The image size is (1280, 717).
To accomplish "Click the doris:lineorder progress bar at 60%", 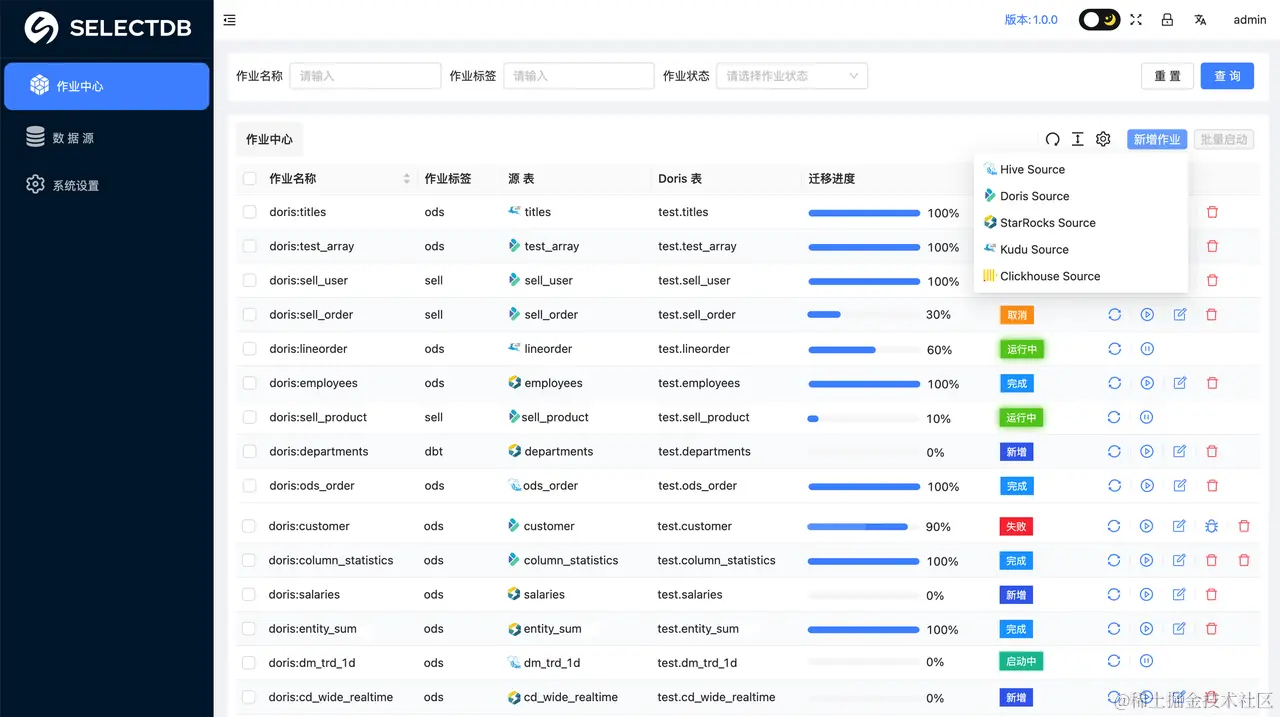I will click(864, 350).
